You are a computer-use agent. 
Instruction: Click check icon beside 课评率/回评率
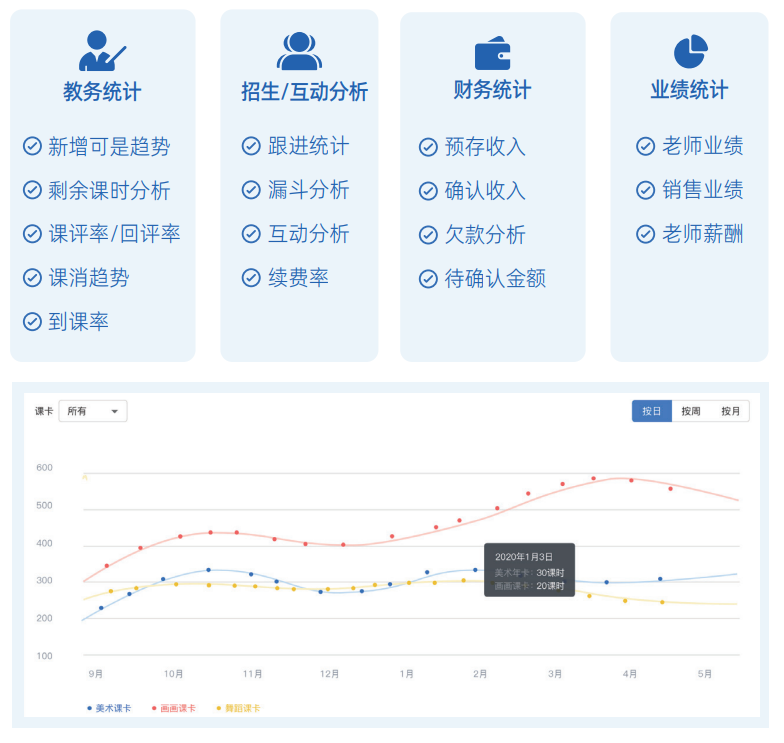point(32,234)
